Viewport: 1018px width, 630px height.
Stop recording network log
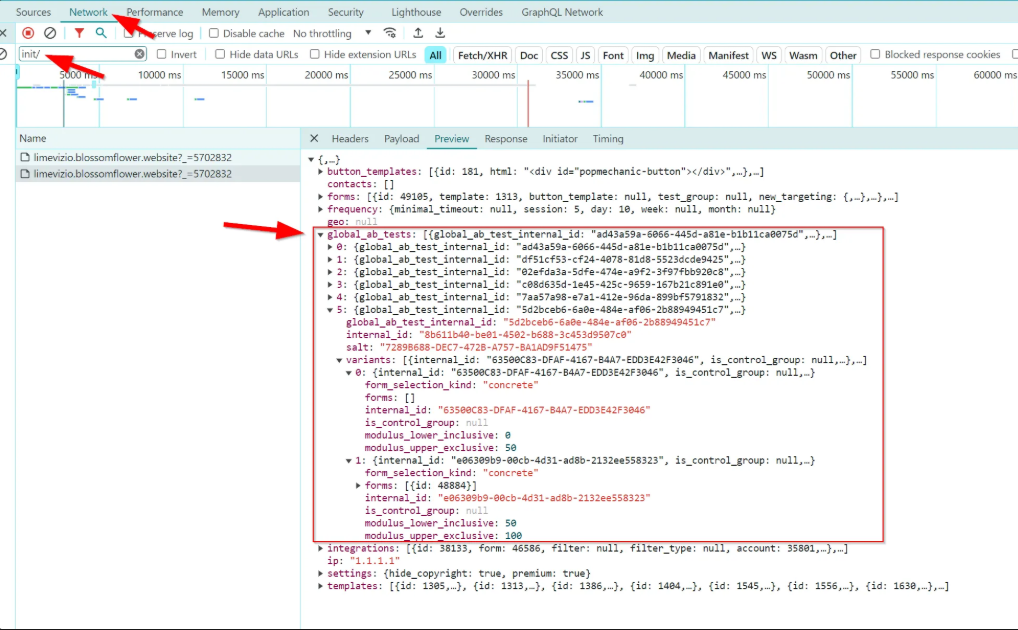[x=28, y=33]
